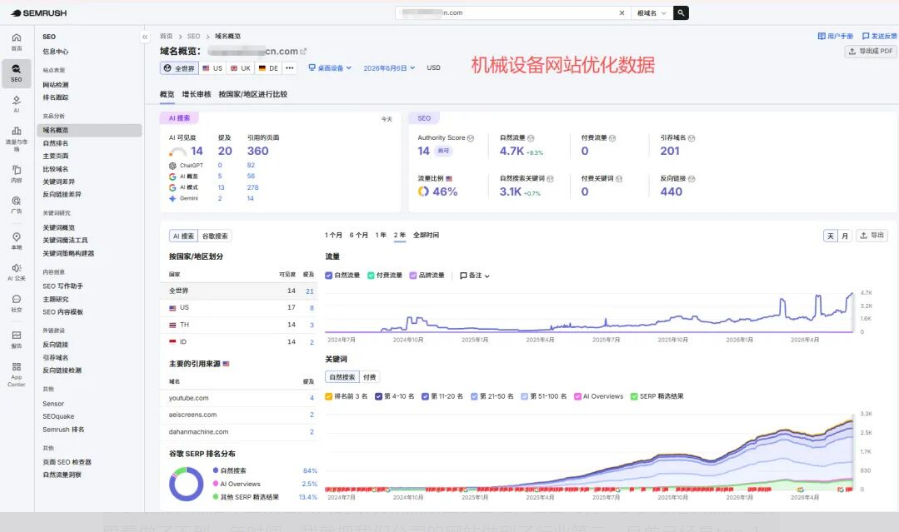Click the youtube.com citation source
Viewport: 899px width, 532px height.
[189, 398]
